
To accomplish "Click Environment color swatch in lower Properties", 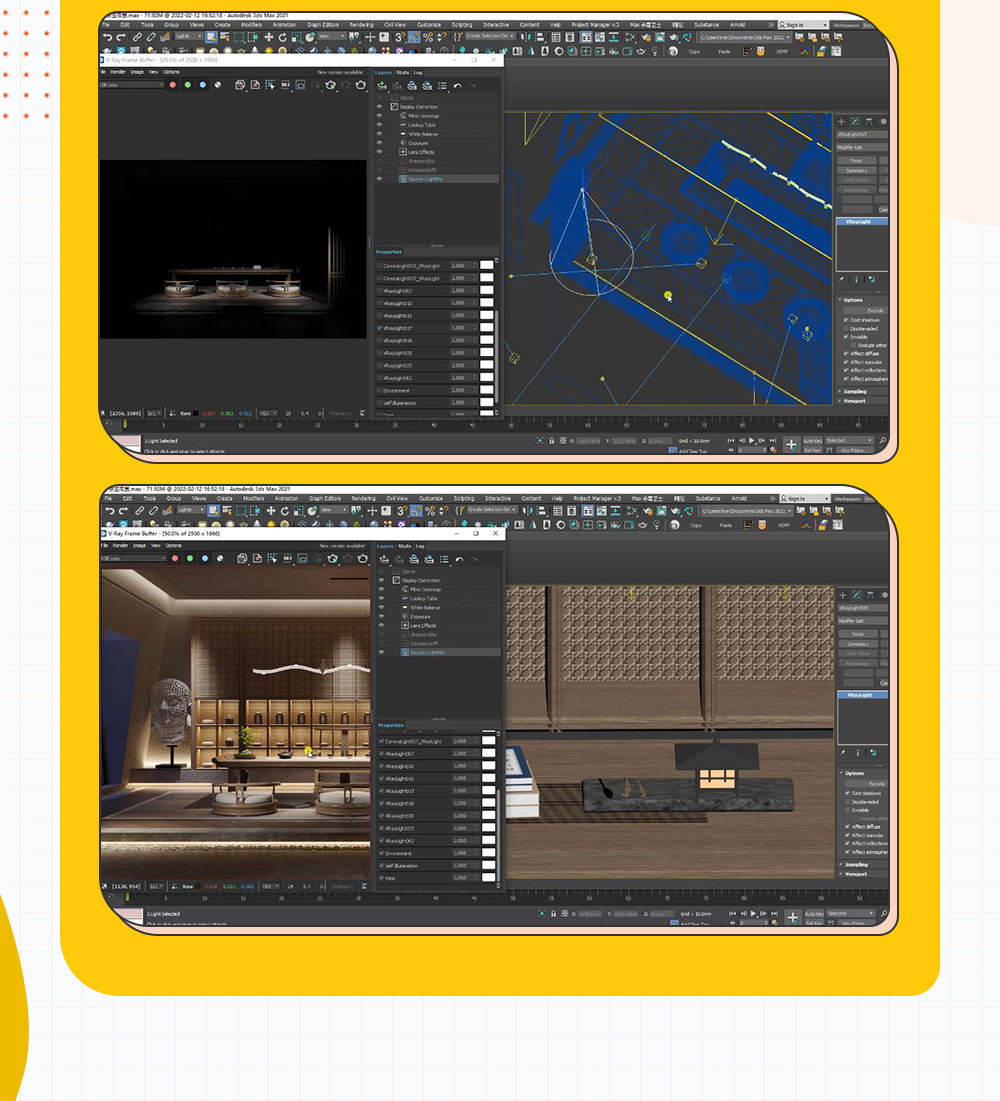I will coord(489,853).
